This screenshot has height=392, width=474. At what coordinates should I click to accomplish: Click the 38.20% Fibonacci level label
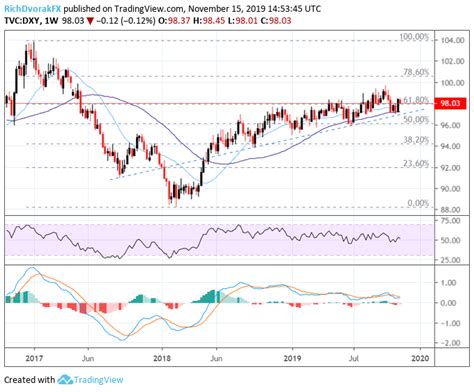(416, 140)
